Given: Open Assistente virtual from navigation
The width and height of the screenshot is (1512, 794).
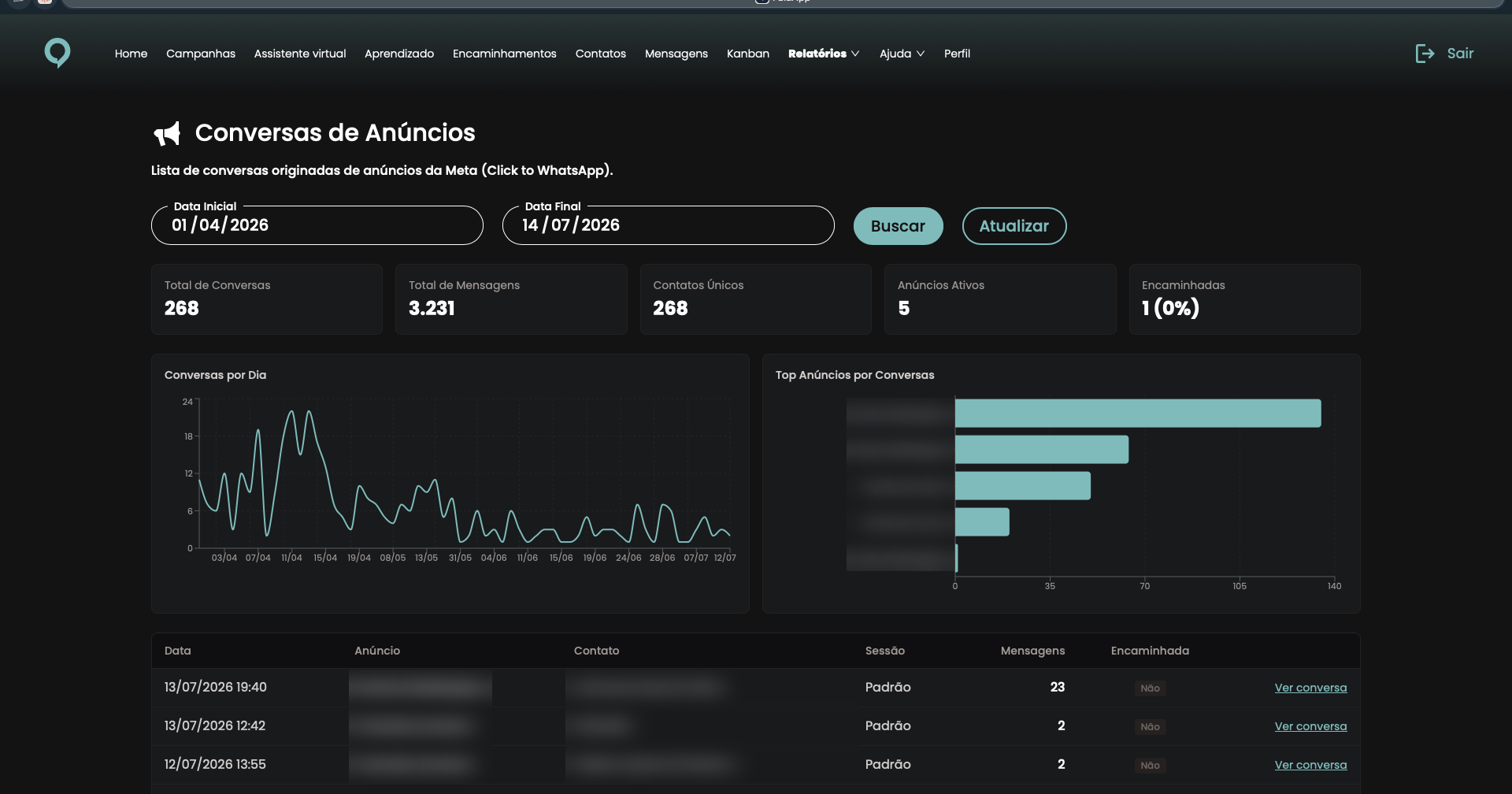Looking at the screenshot, I should click(300, 54).
